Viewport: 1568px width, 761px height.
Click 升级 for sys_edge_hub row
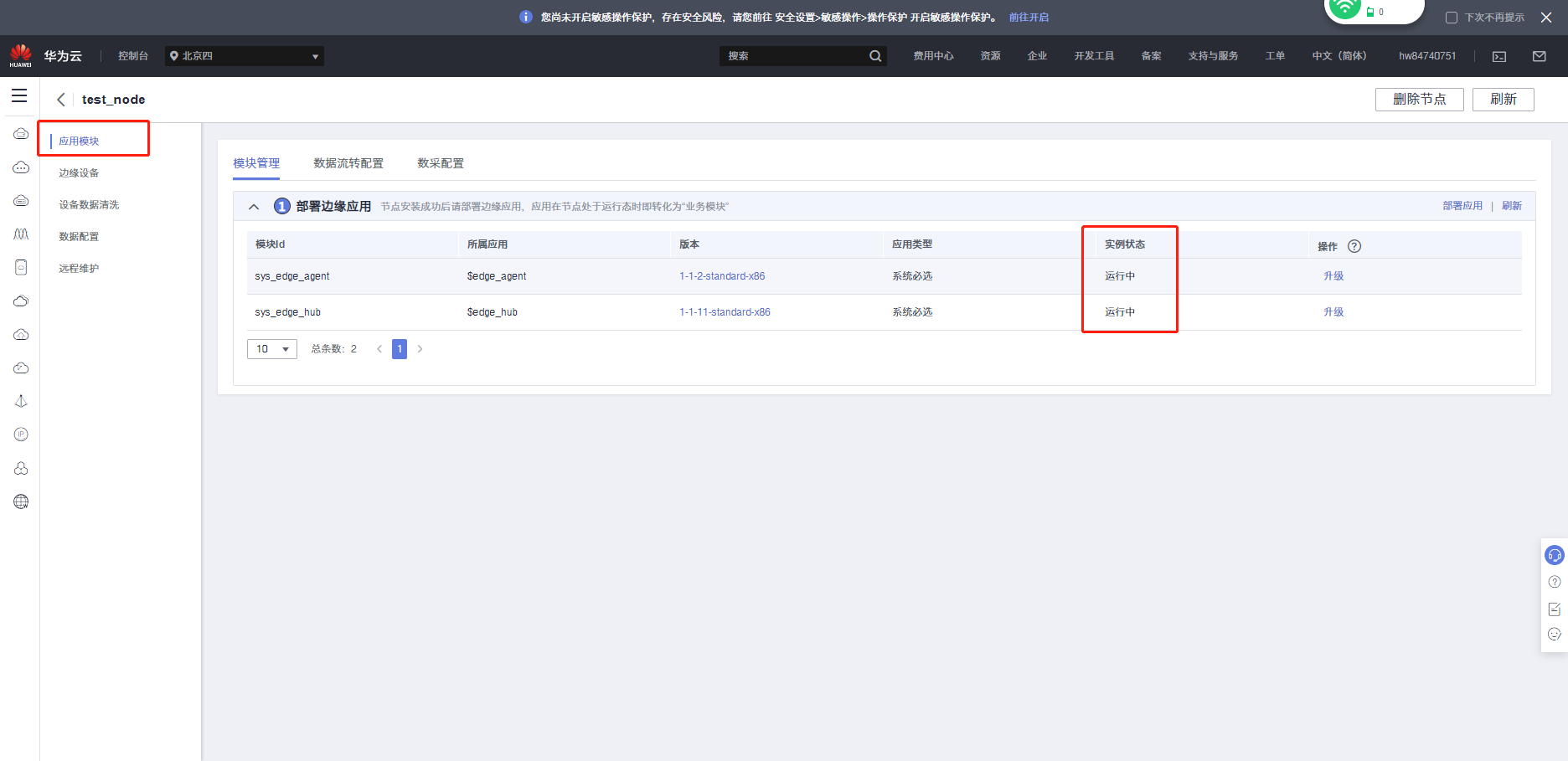coord(1333,312)
